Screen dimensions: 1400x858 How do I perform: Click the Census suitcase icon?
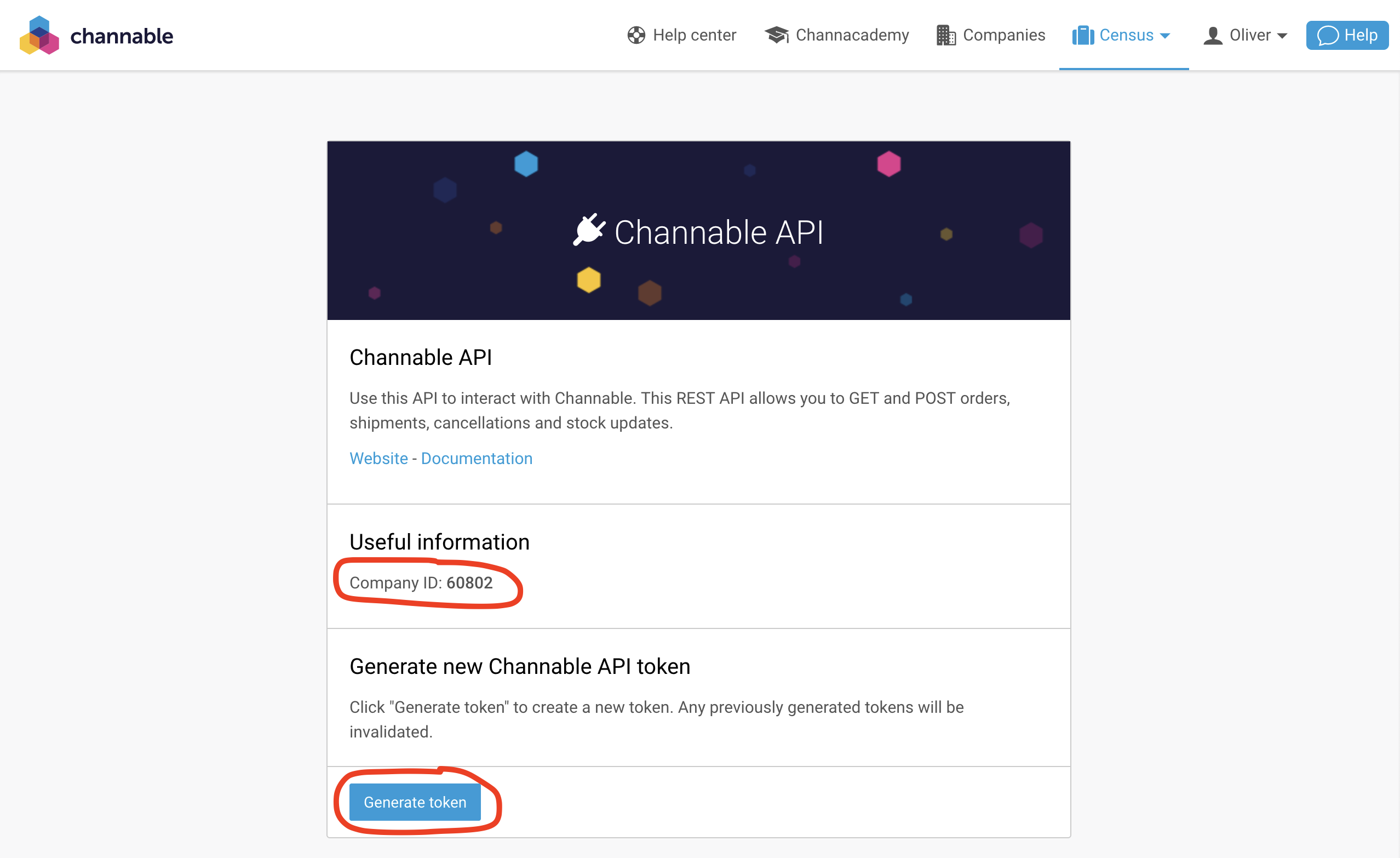1083,35
